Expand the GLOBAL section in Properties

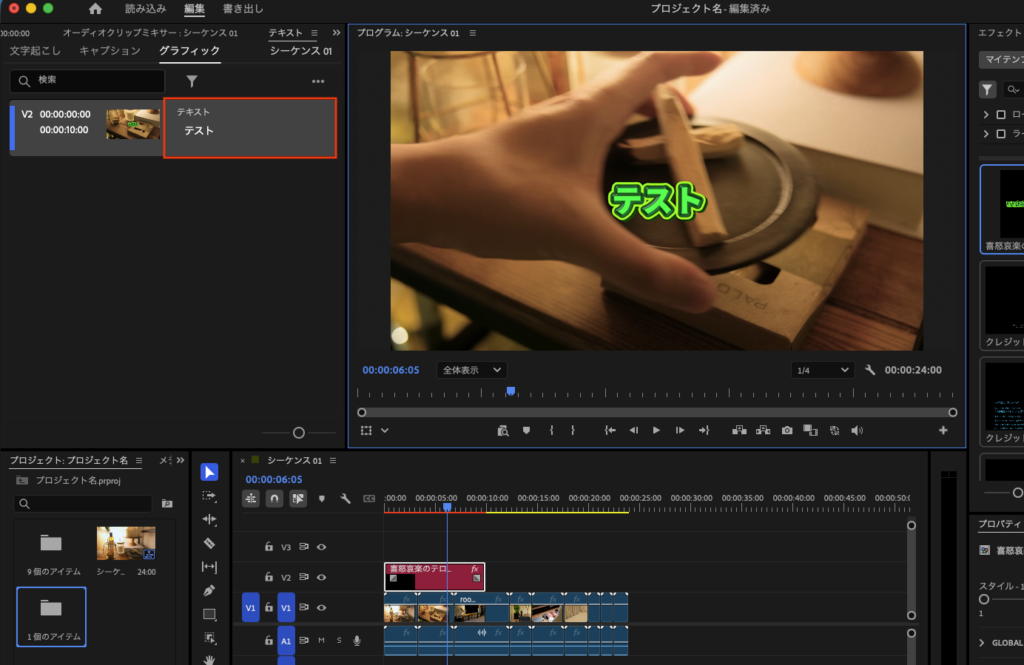point(982,643)
